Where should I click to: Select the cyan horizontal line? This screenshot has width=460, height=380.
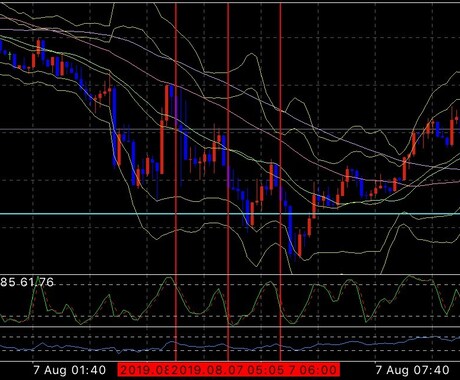pos(230,214)
